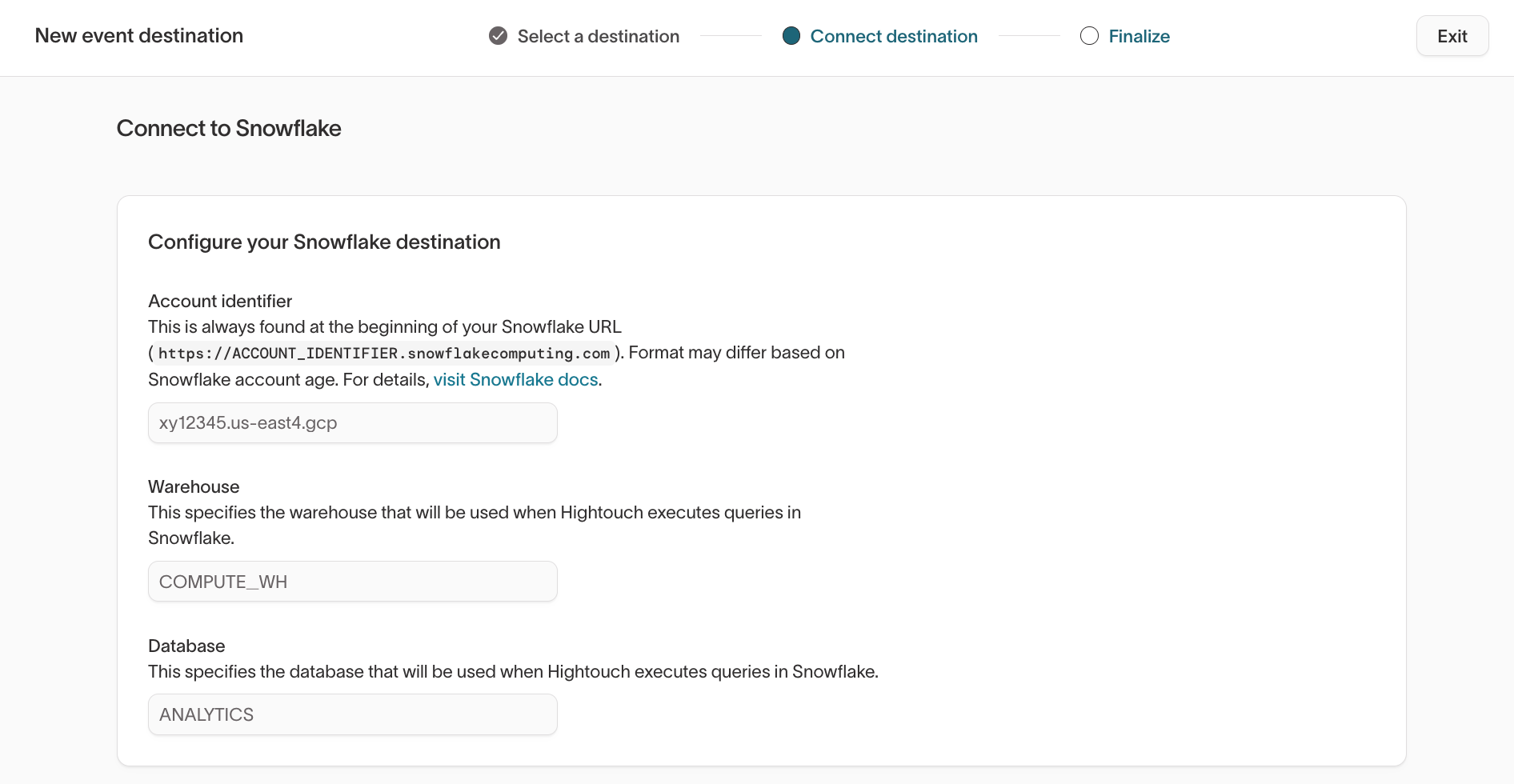
Task: Focus the Account identifier input field
Action: point(352,422)
